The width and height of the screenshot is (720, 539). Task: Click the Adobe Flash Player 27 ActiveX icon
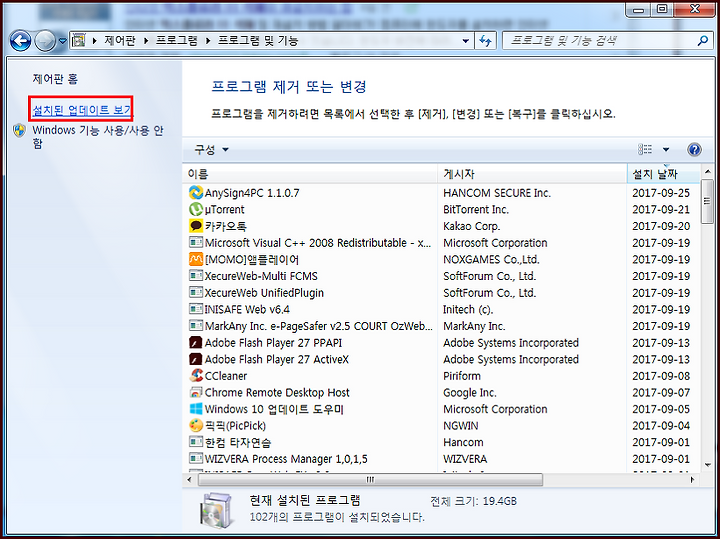[x=196, y=359]
